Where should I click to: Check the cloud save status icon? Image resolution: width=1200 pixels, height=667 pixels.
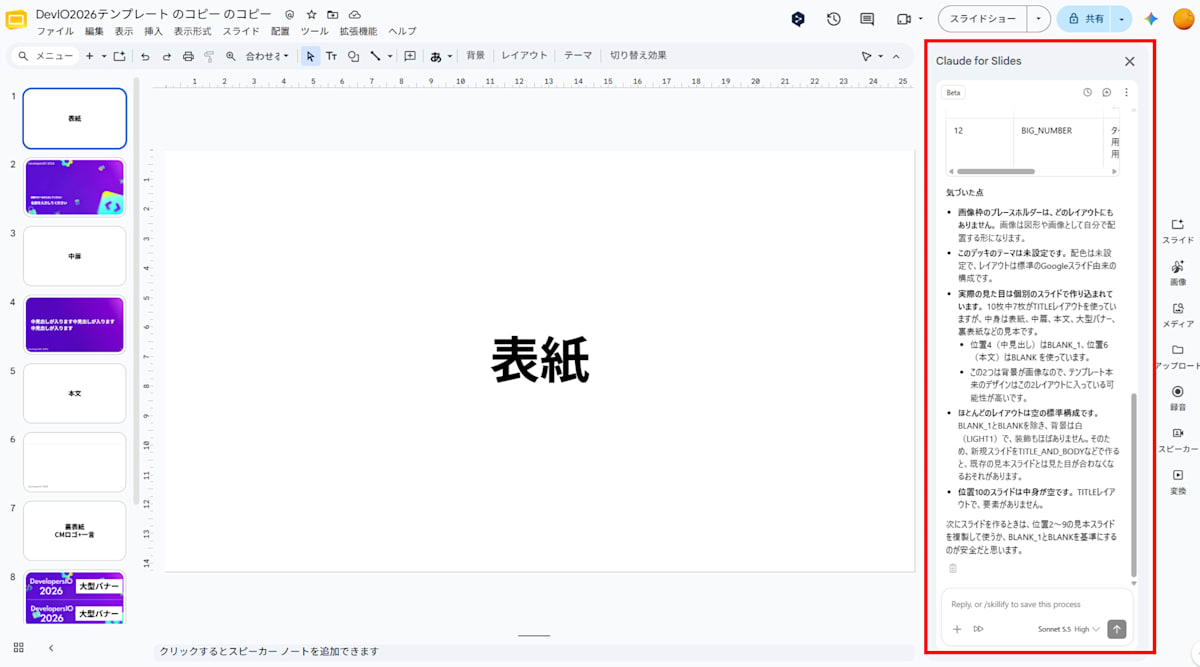click(355, 15)
